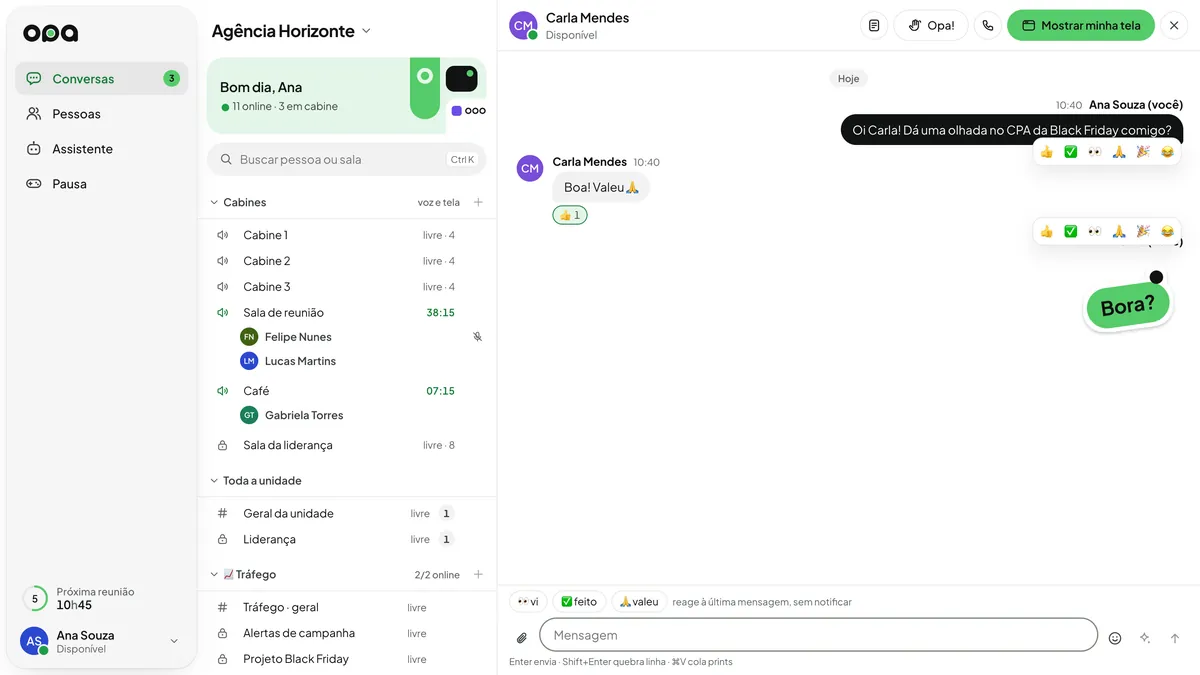Image resolution: width=1200 pixels, height=675 pixels.
Task: Click the "Mostrar minha tela" button
Action: click(1081, 26)
